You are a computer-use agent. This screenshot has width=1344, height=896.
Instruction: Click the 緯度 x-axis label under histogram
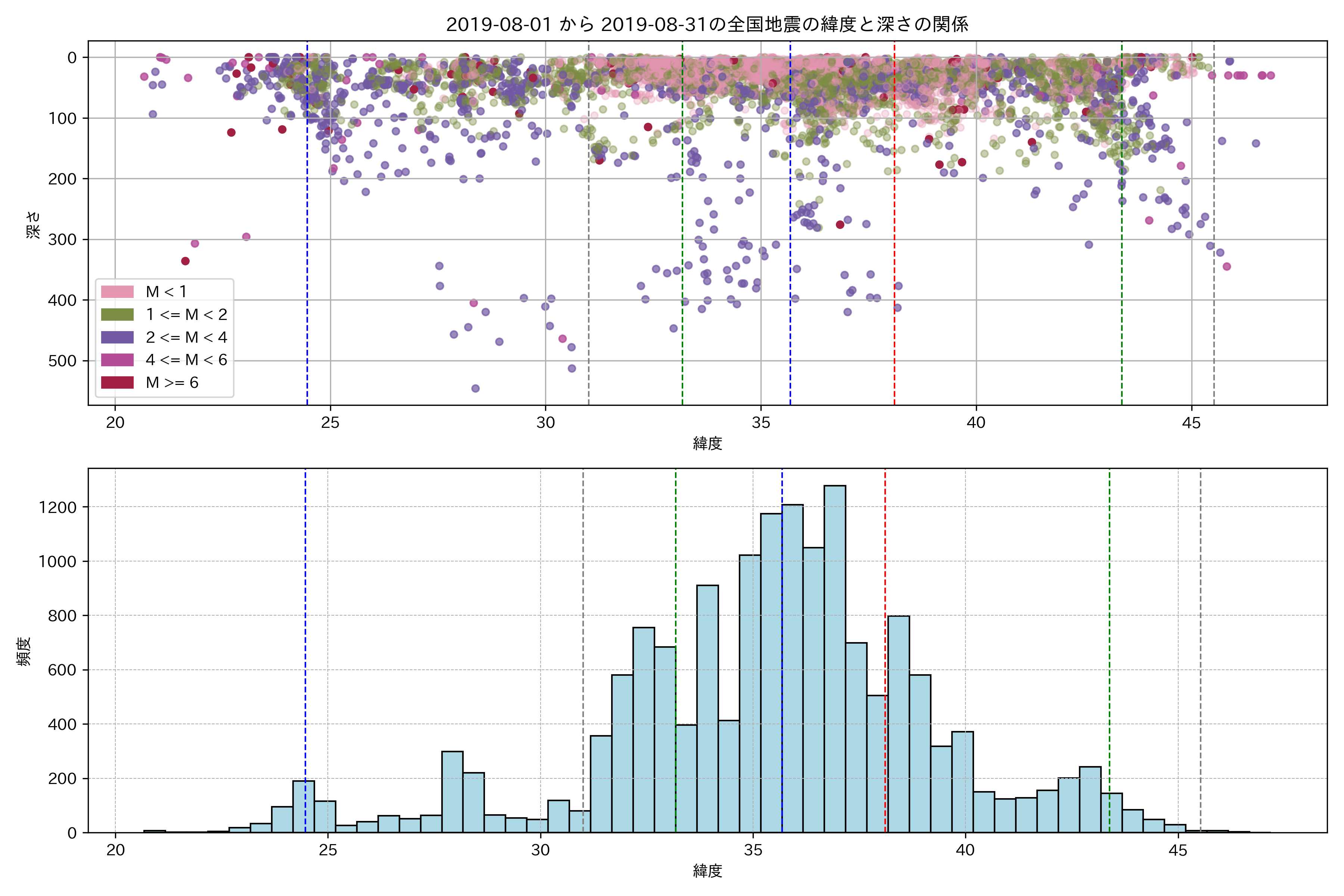(x=707, y=871)
